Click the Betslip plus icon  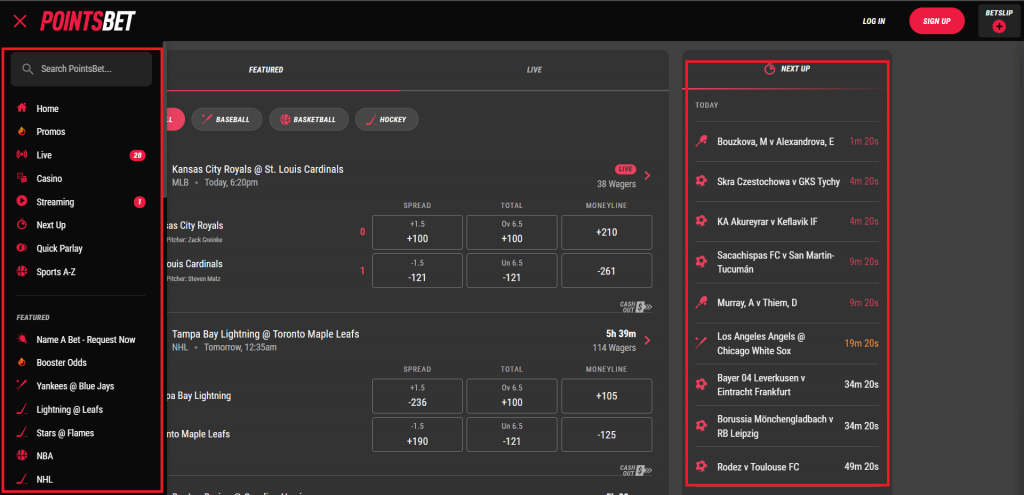(x=999, y=27)
